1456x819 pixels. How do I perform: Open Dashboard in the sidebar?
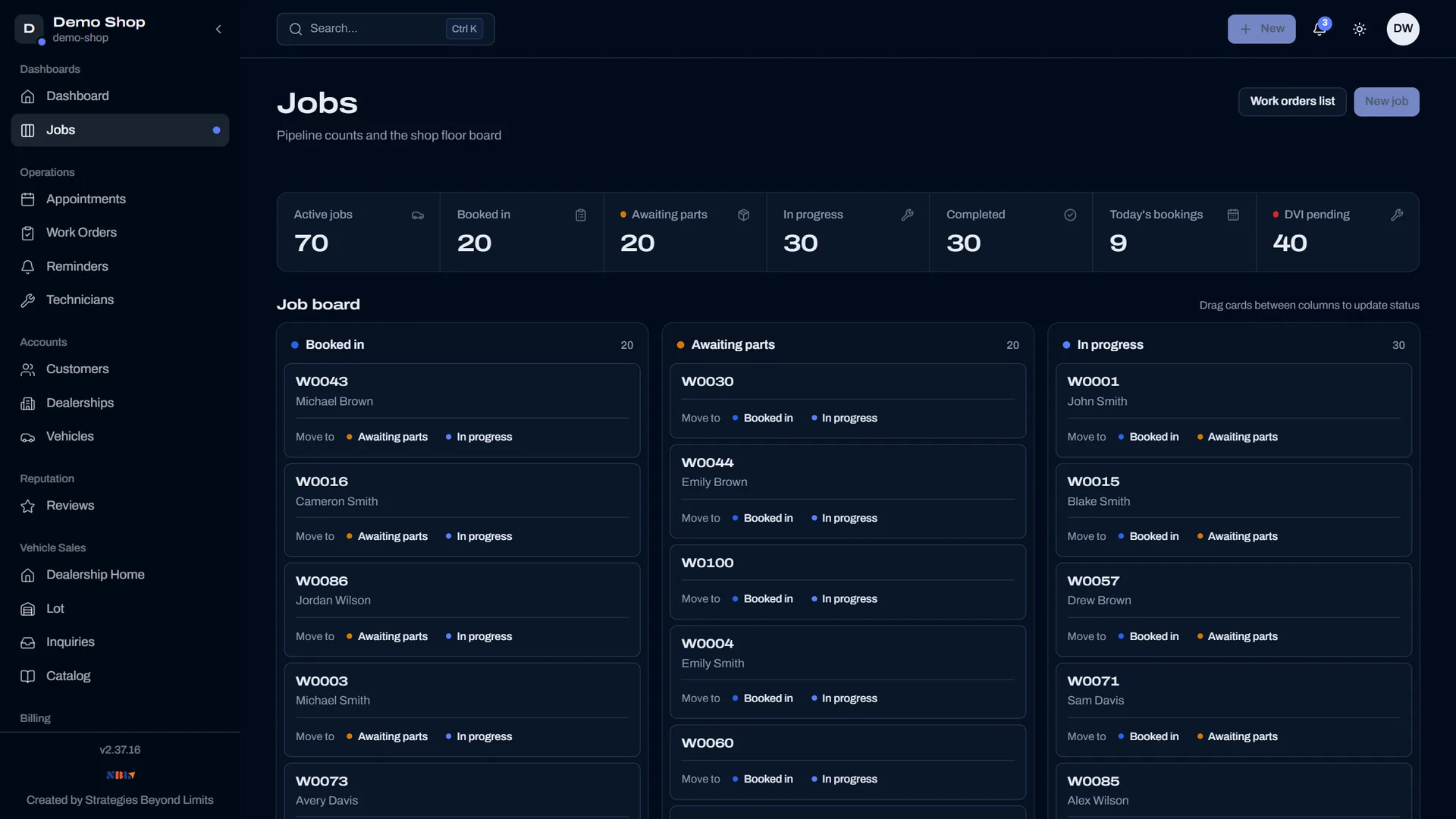[x=120, y=96]
